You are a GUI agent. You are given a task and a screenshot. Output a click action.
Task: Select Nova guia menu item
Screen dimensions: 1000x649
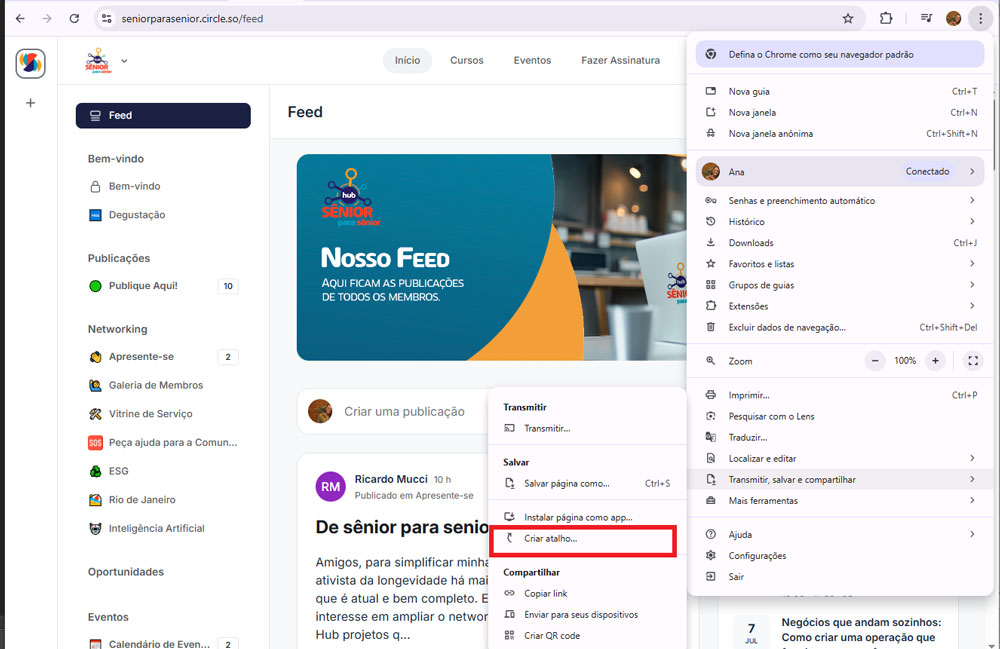pyautogui.click(x=840, y=91)
